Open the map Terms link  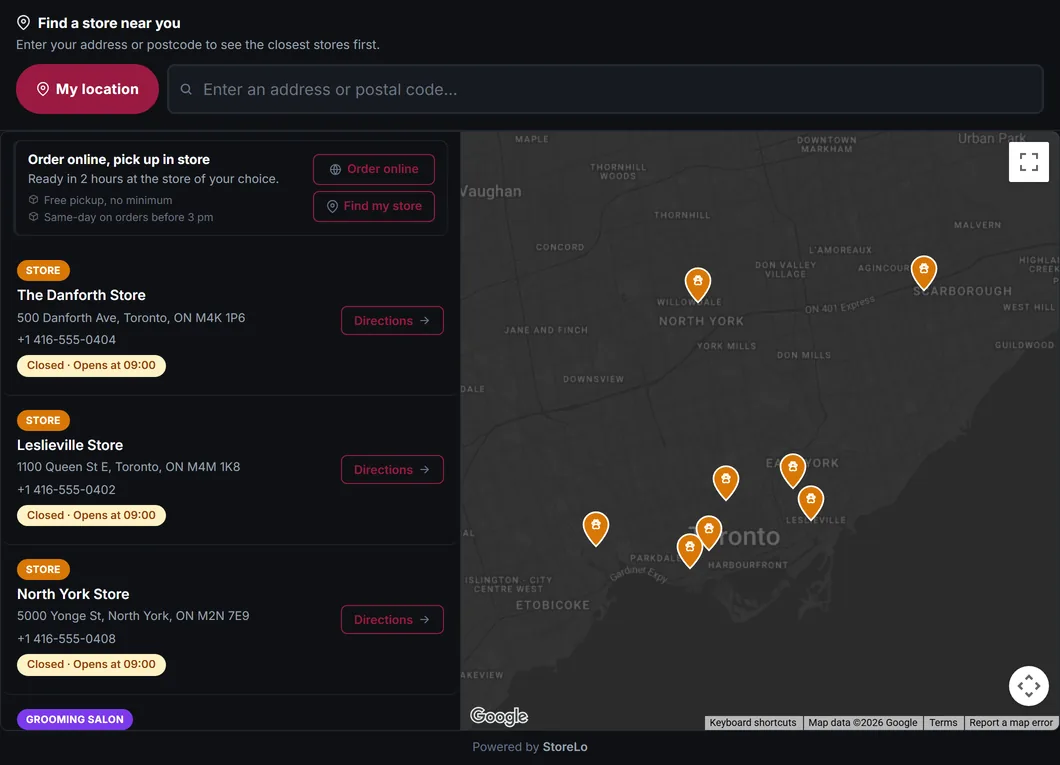[x=943, y=722]
